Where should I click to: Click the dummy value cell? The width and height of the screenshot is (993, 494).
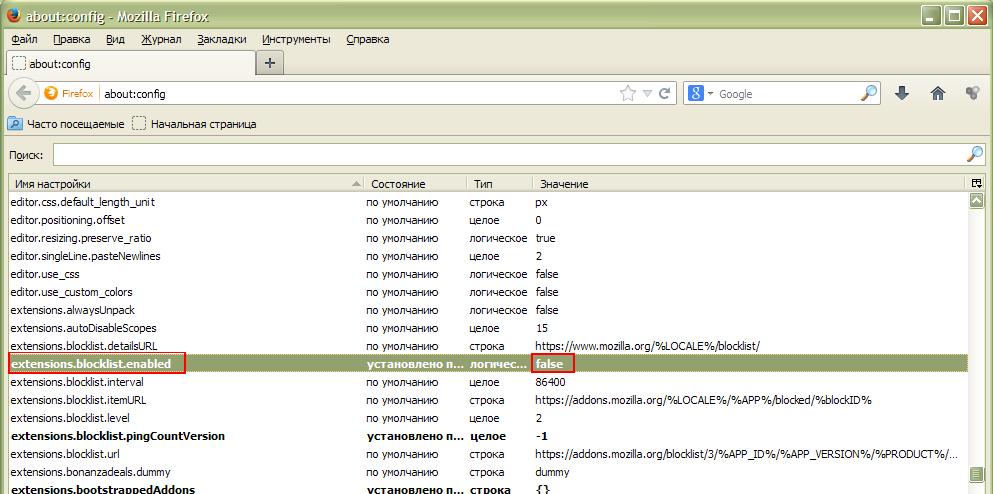(552, 472)
